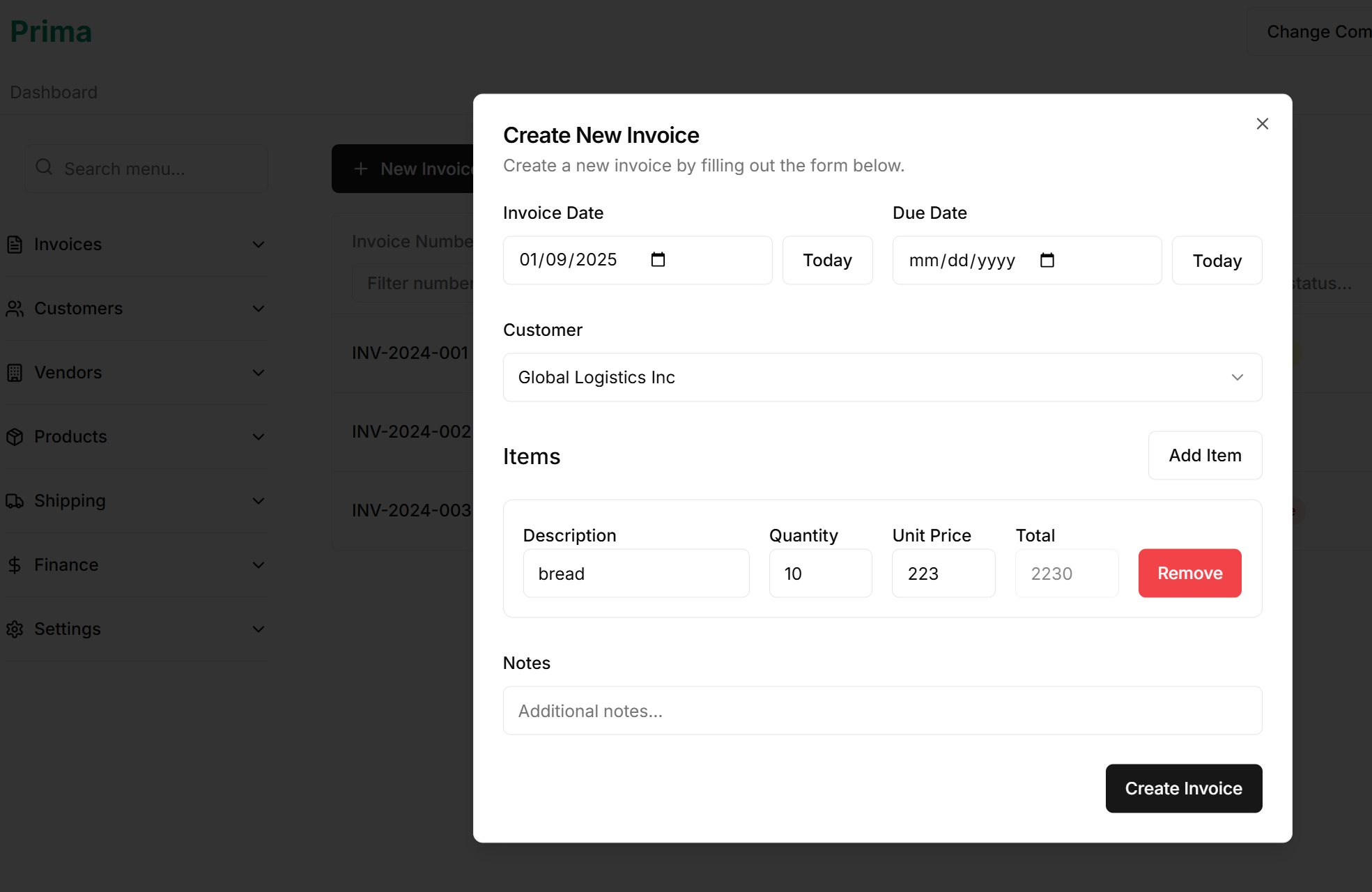Click the Invoice Date field 01/09/2025
The height and width of the screenshot is (892, 1372).
coord(638,260)
